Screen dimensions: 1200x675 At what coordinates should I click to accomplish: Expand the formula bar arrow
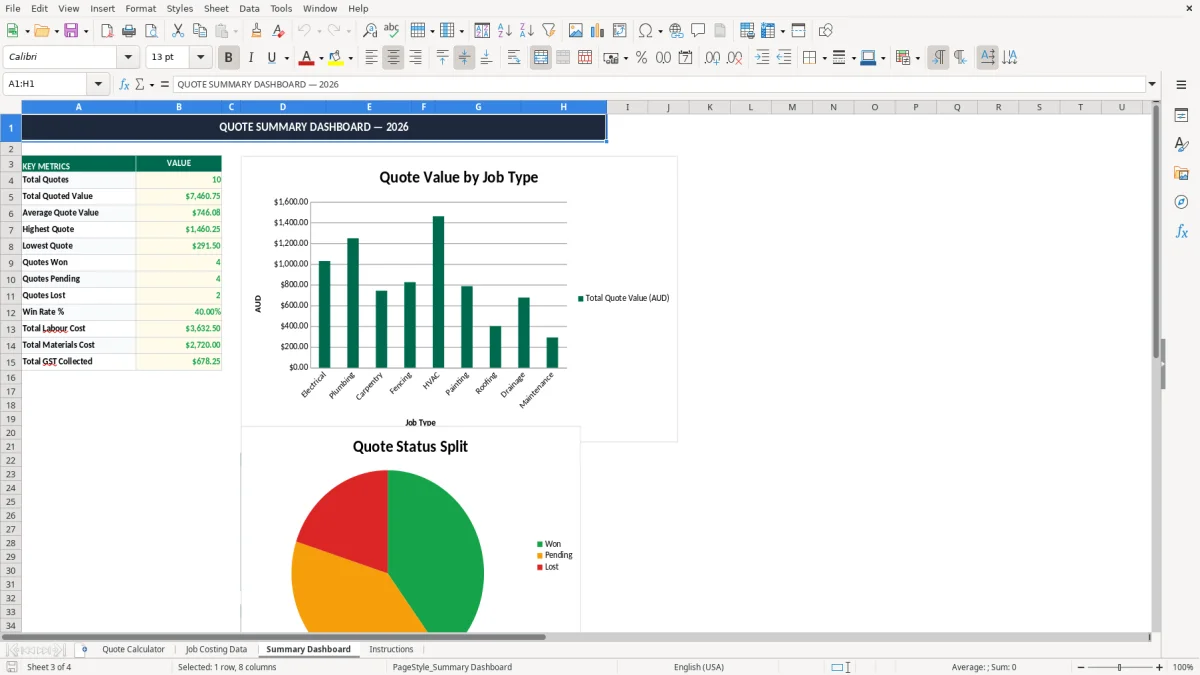tap(1153, 85)
